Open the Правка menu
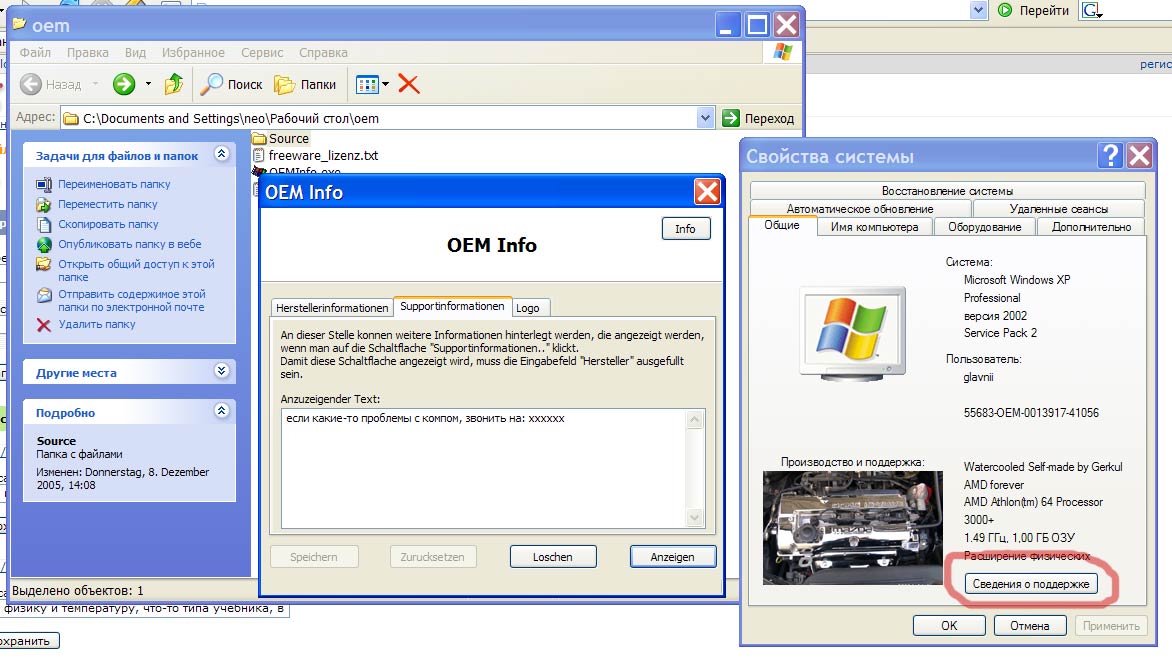 tap(87, 52)
